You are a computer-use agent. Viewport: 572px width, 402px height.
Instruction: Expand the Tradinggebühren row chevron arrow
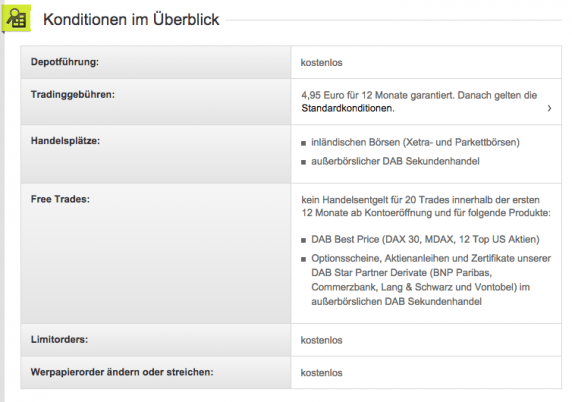pyautogui.click(x=549, y=108)
